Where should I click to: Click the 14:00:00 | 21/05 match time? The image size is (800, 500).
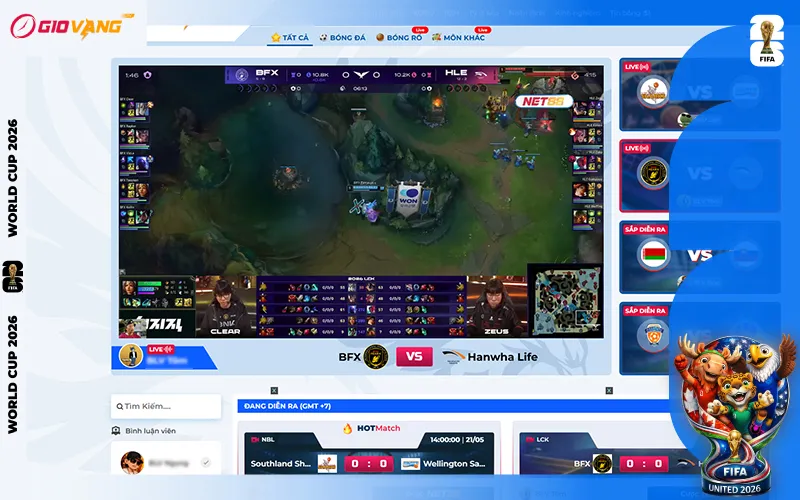tap(457, 440)
